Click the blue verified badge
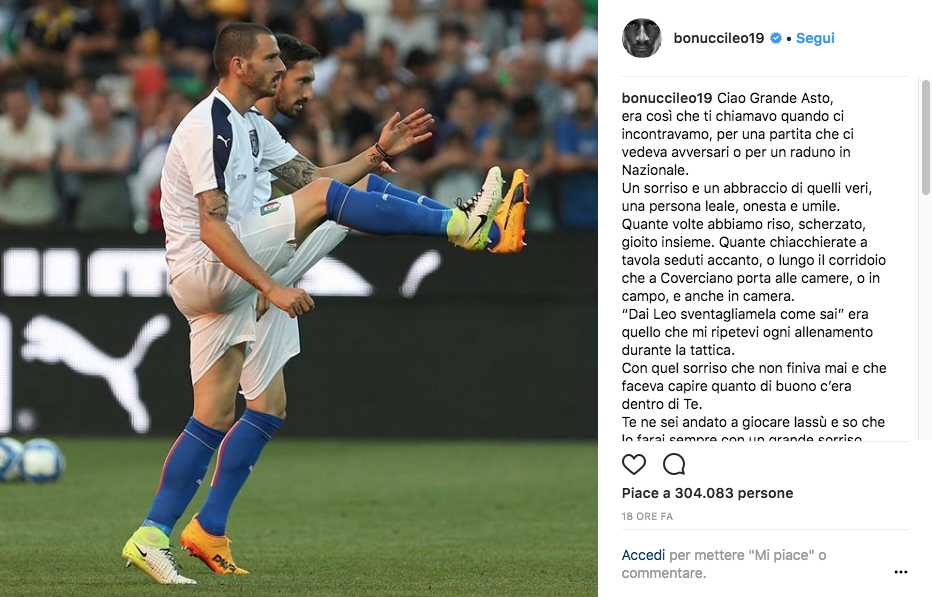This screenshot has width=932, height=597. click(776, 38)
